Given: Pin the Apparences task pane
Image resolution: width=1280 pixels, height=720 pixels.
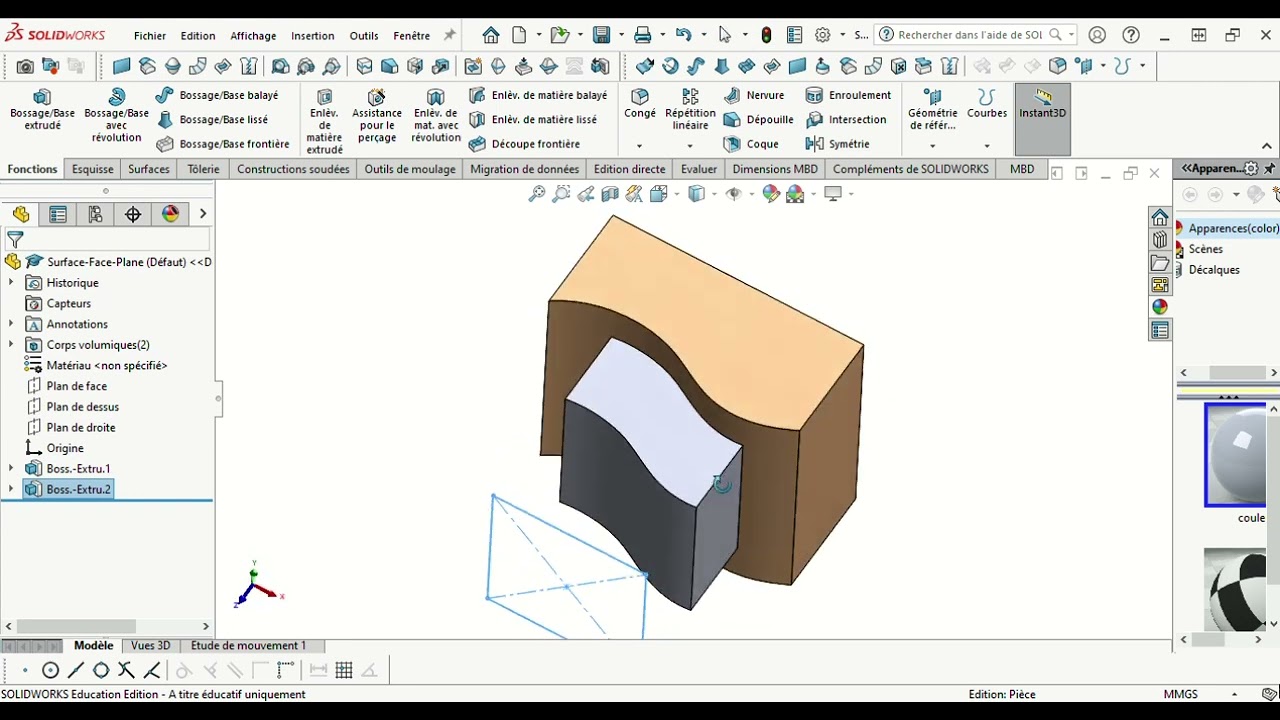Looking at the screenshot, I should tap(1270, 169).
